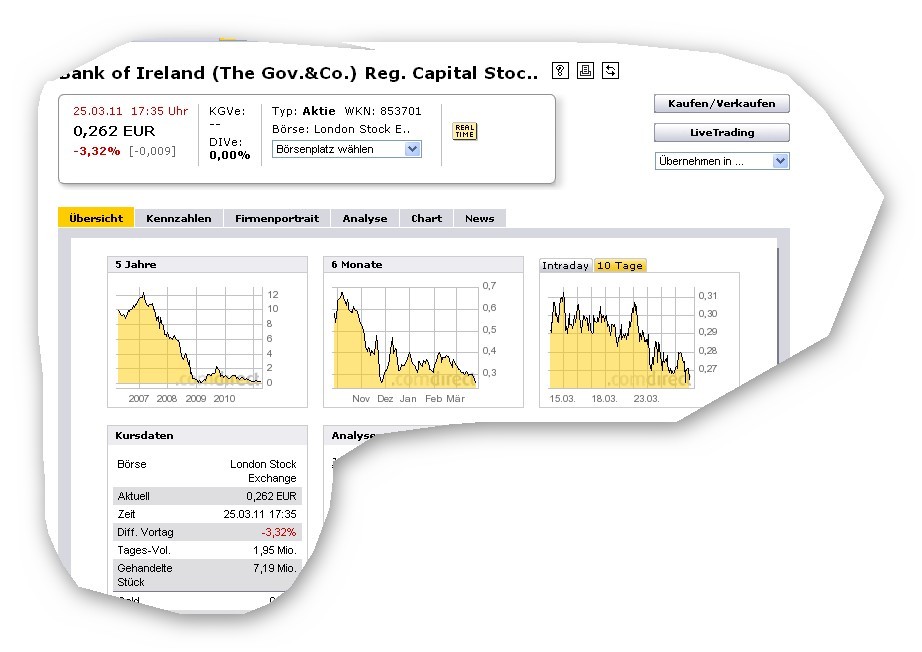This screenshot has width=922, height=652.
Task: Expand the Übernehmen in dropdown
Action: [x=722, y=161]
